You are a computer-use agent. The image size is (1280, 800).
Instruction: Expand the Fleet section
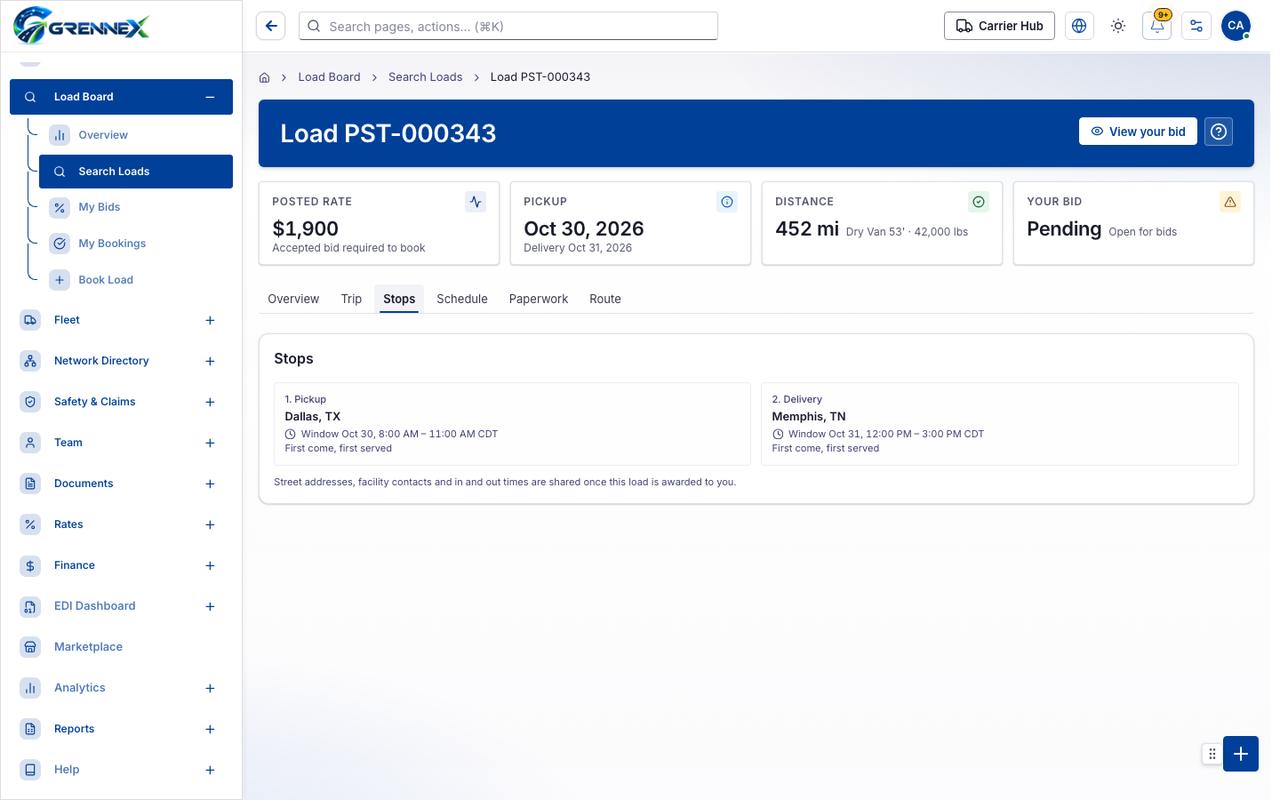point(210,320)
